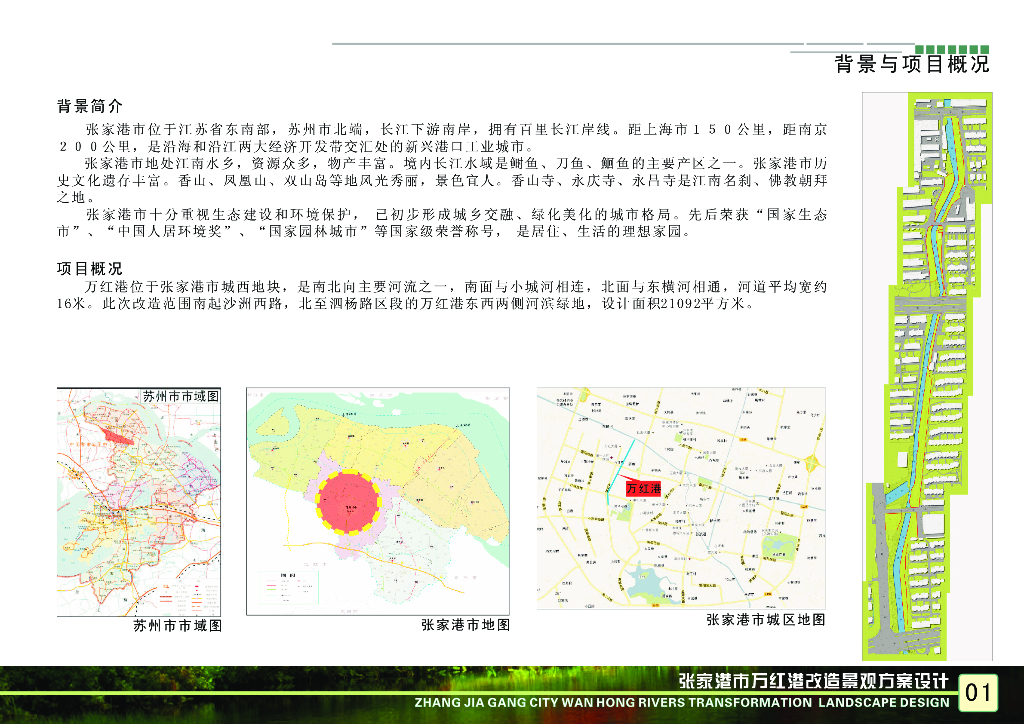Screen dimensions: 1024x724
Task: Click the caption 苏州市市域图 below the map
Action: tap(178, 625)
